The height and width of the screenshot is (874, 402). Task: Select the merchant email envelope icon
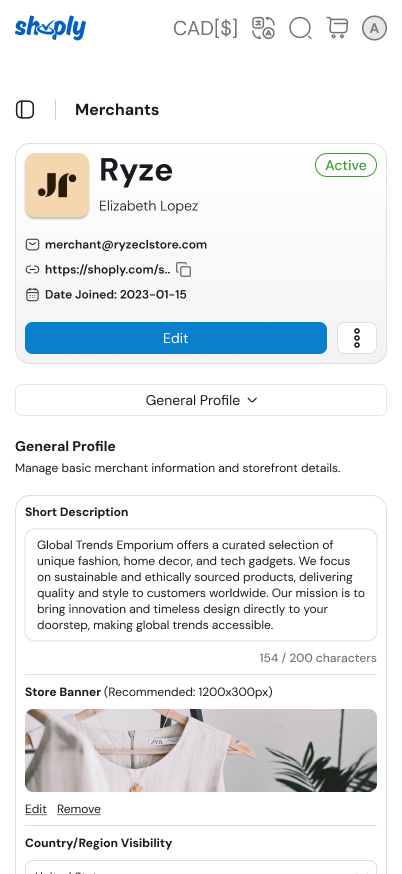tap(32, 245)
